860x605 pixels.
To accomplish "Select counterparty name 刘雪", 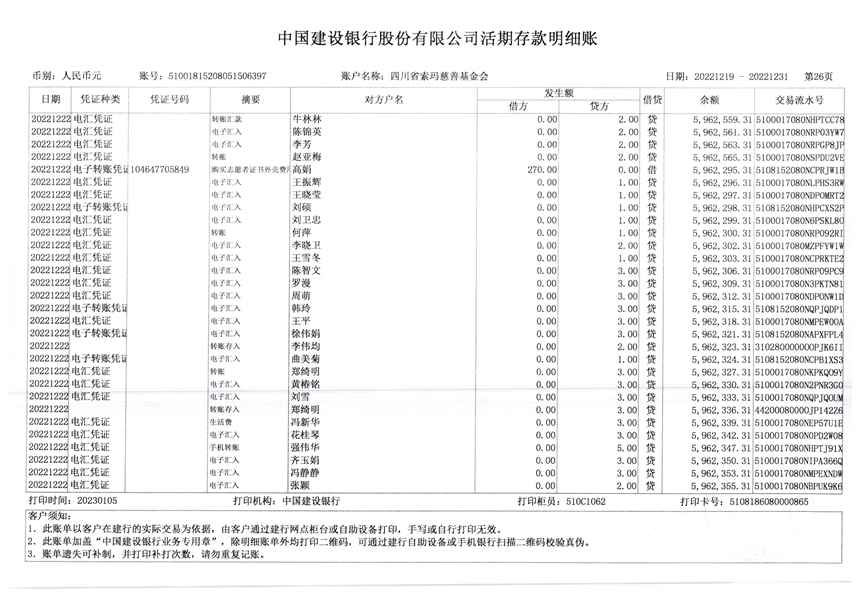I will (x=301, y=397).
